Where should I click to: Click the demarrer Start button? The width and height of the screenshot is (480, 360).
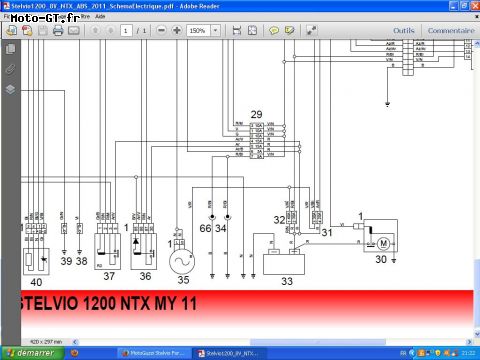pos(32,353)
